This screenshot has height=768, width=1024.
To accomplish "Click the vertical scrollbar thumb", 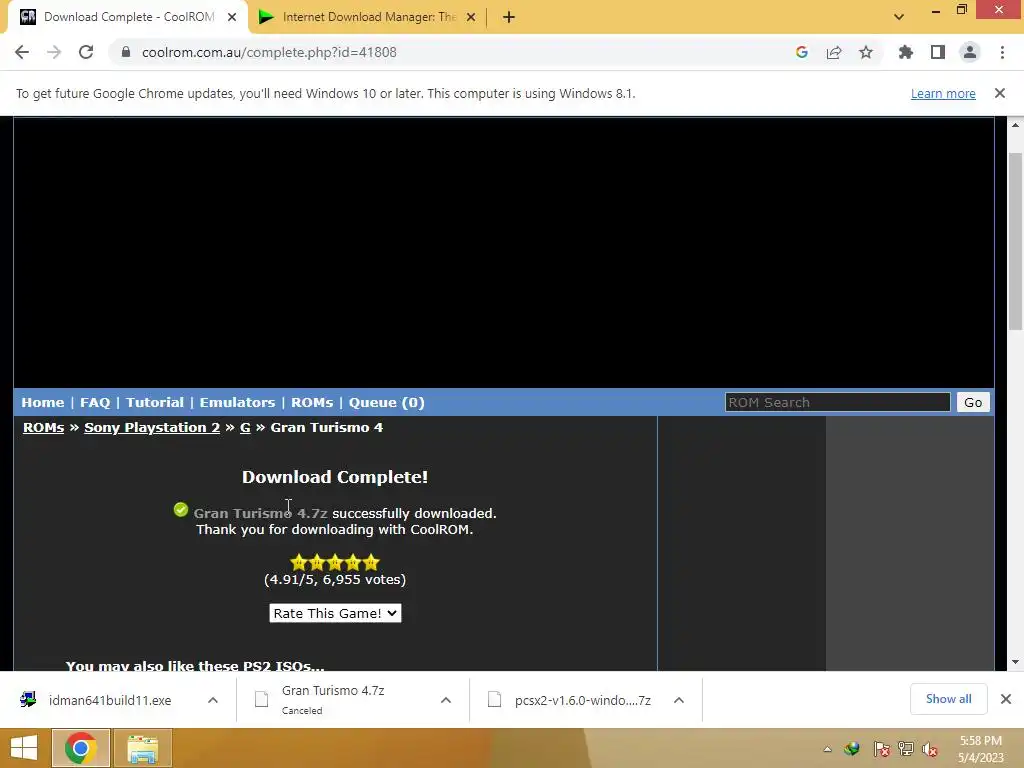I will point(1016,240).
